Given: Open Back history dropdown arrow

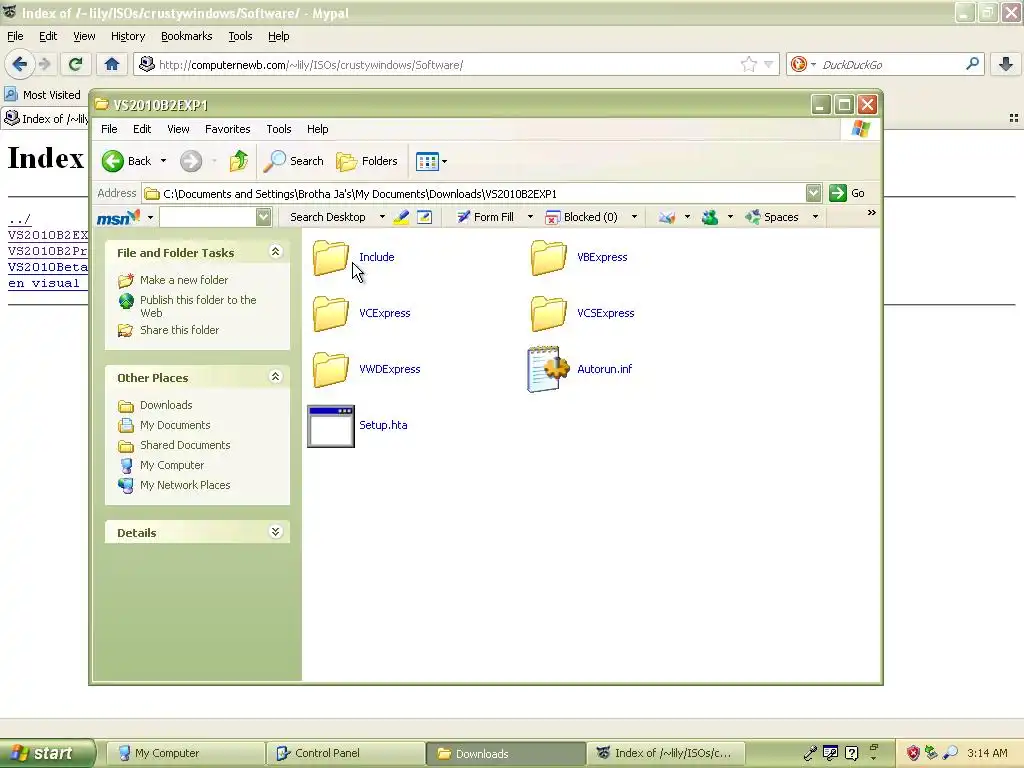Looking at the screenshot, I should click(x=163, y=161).
